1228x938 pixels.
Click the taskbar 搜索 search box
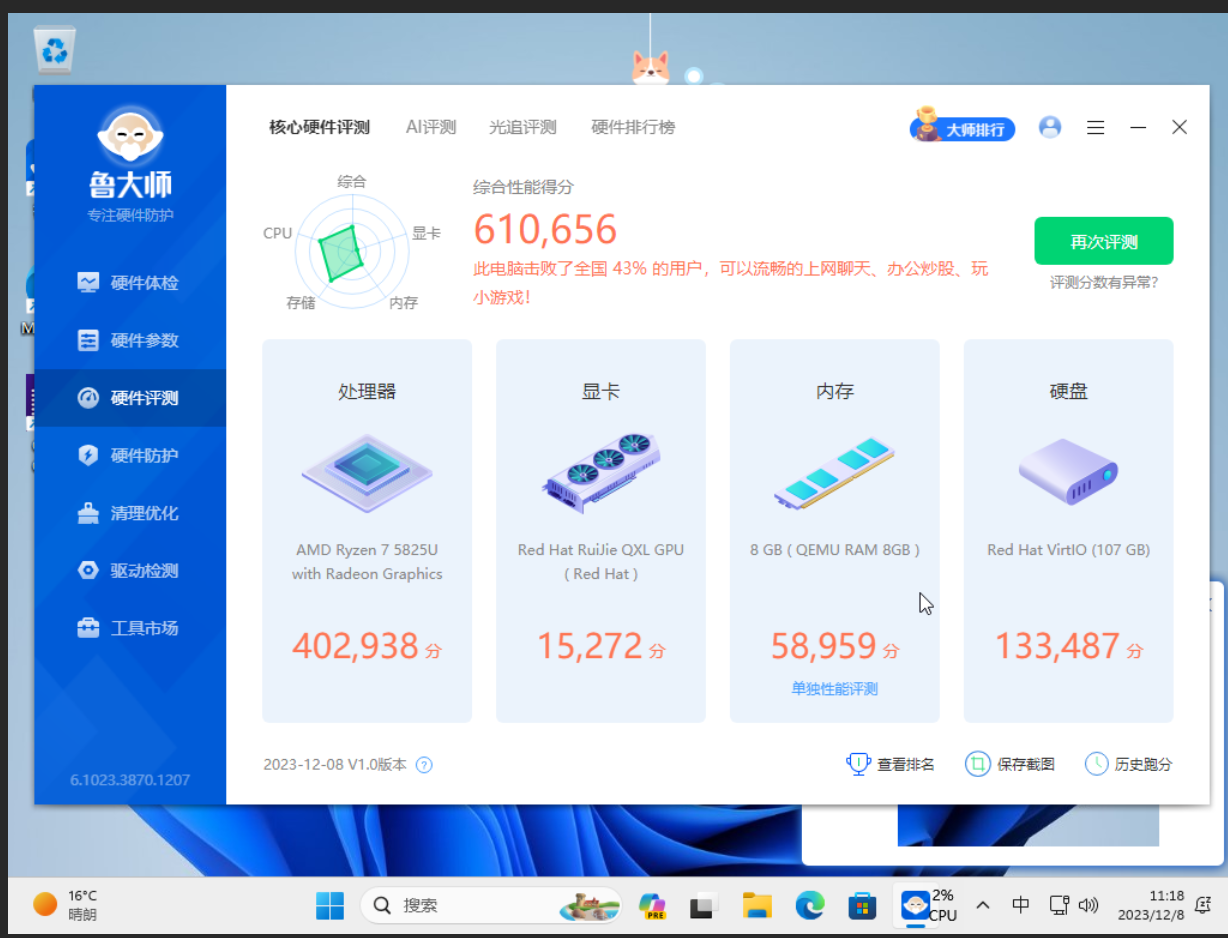[x=490, y=906]
